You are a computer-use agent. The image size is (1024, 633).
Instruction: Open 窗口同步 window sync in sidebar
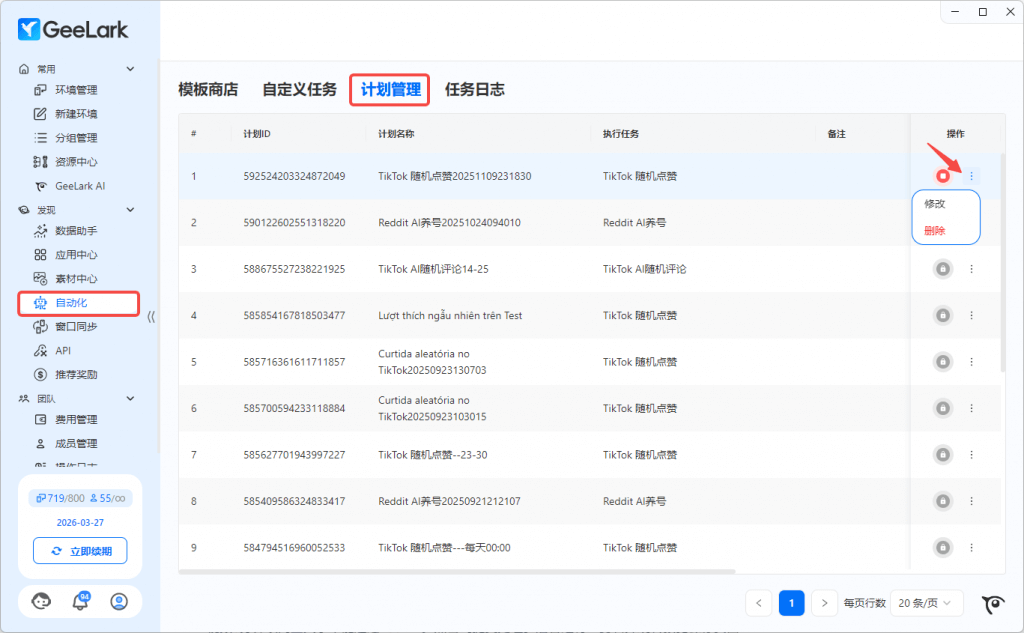coord(76,326)
